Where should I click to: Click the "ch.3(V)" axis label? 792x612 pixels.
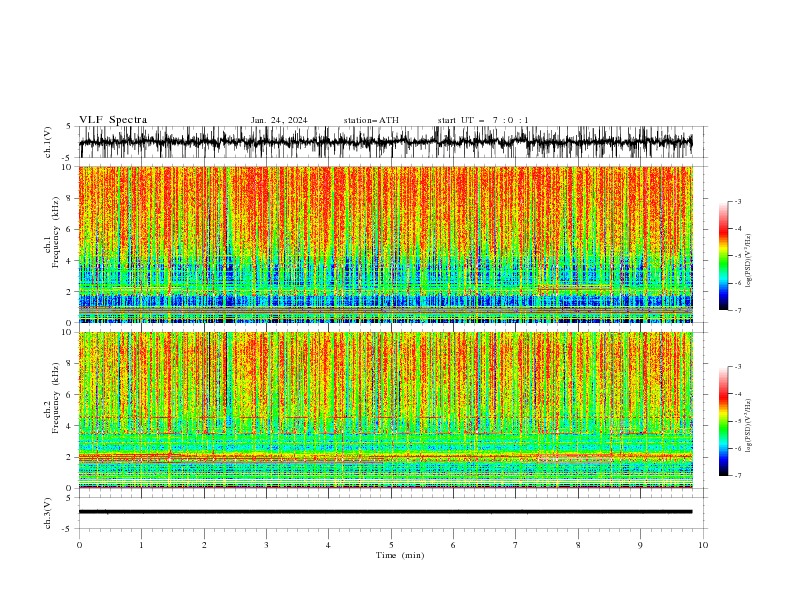click(x=48, y=513)
